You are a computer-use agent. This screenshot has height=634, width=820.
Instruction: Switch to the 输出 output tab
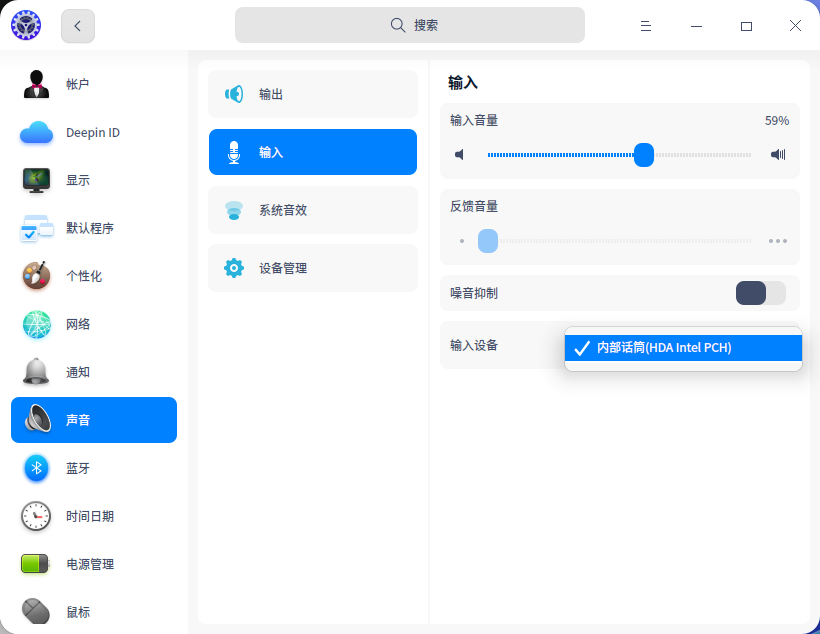coord(312,94)
